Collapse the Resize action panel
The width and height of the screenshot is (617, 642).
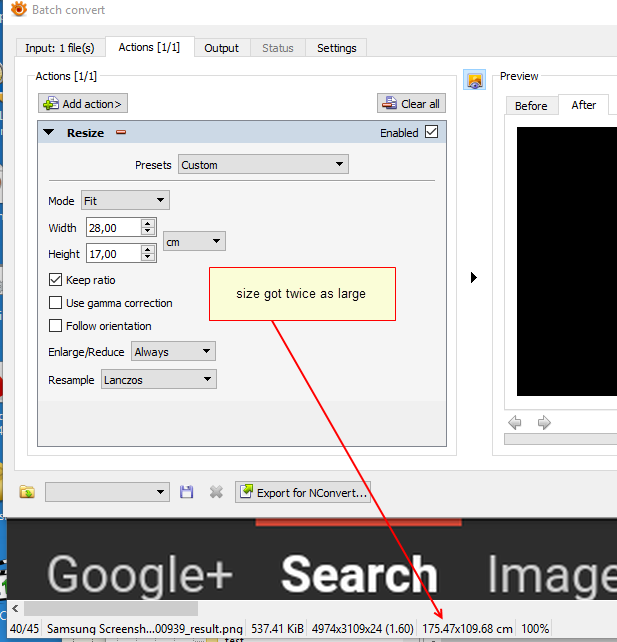[x=49, y=132]
